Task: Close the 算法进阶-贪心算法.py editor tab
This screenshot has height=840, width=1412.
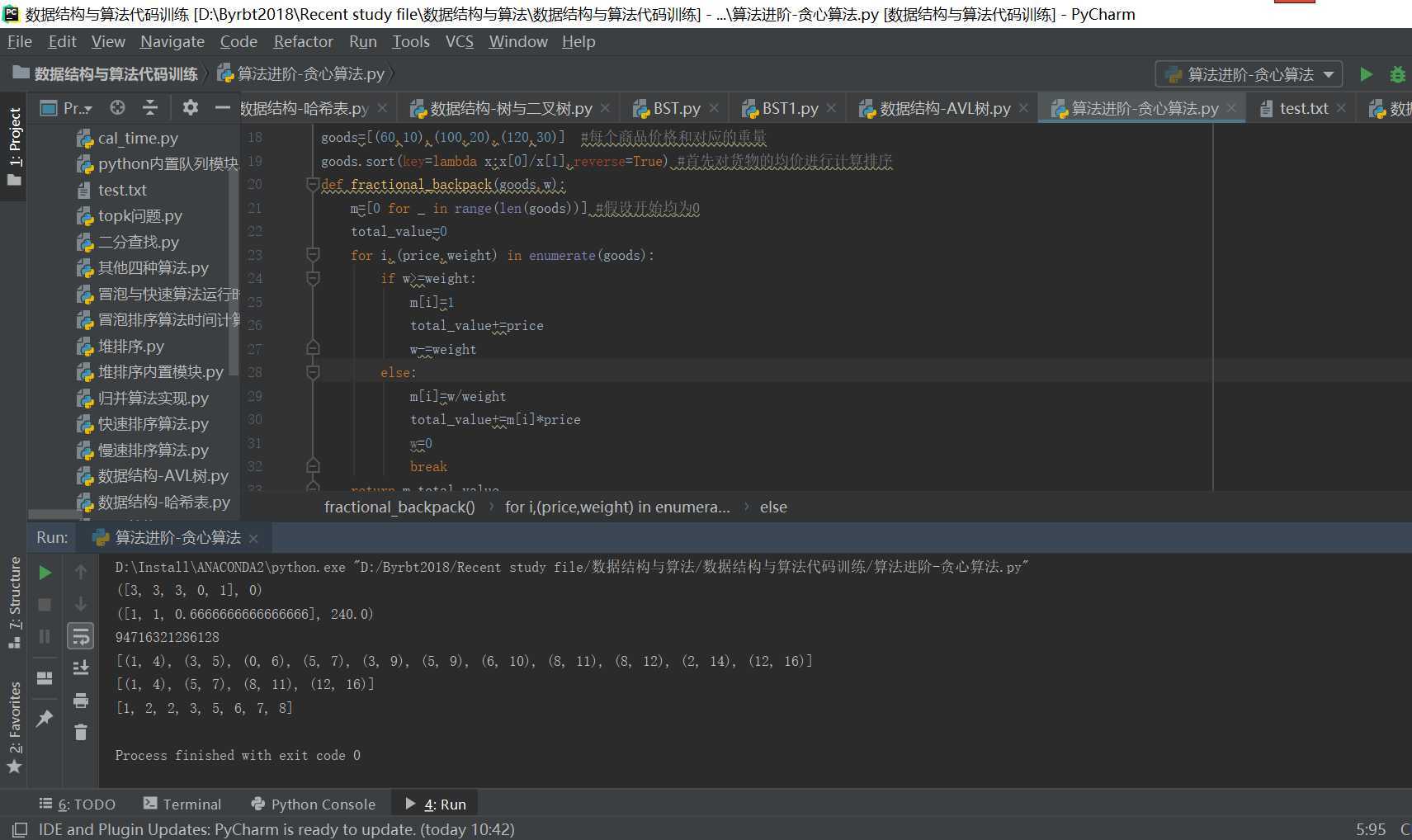Action: pos(1231,108)
